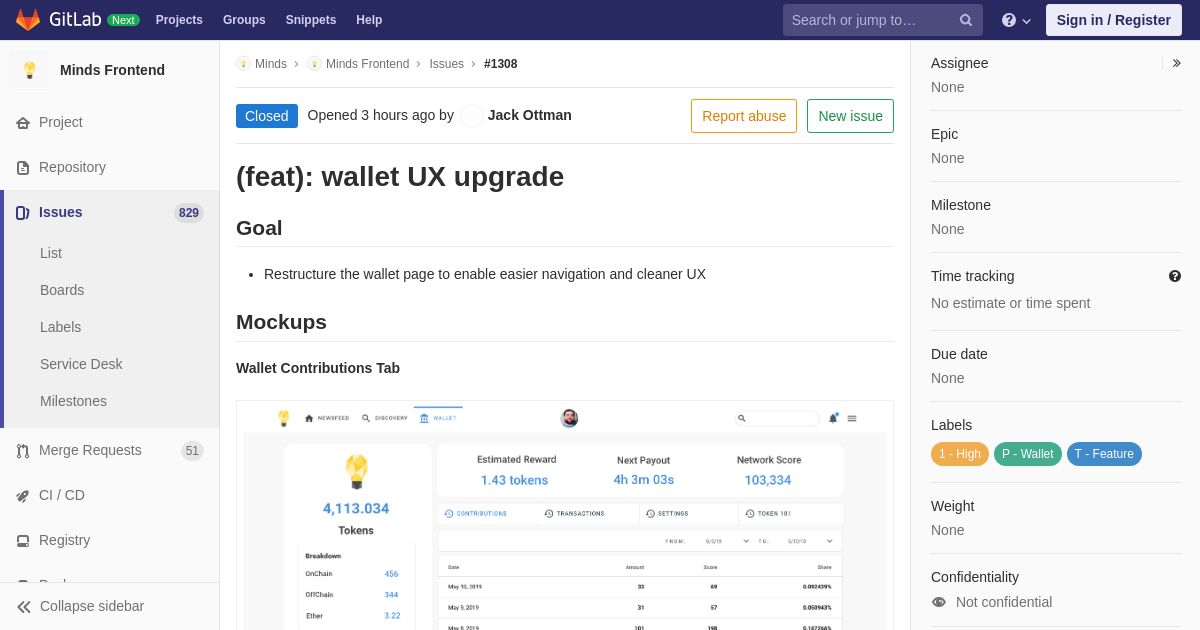
Task: Click #1308 breadcrumb
Action: point(501,64)
